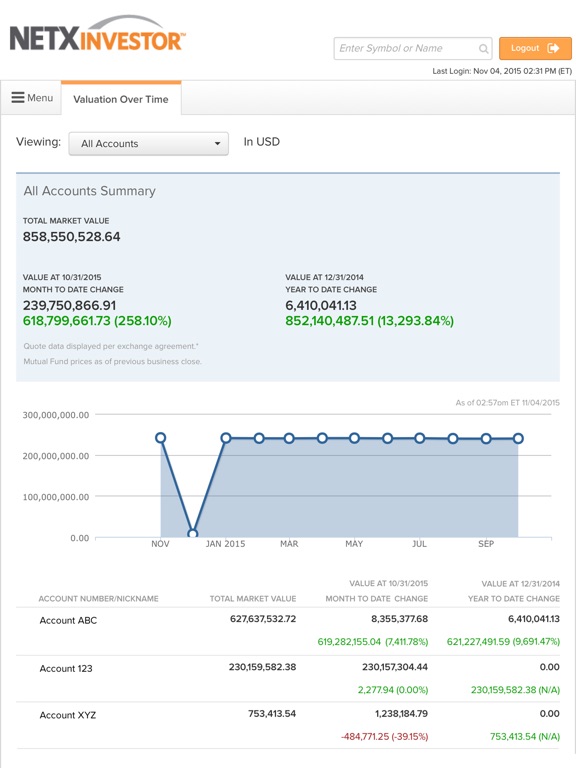
Task: Open Account XYZ row
Action: tap(288, 725)
